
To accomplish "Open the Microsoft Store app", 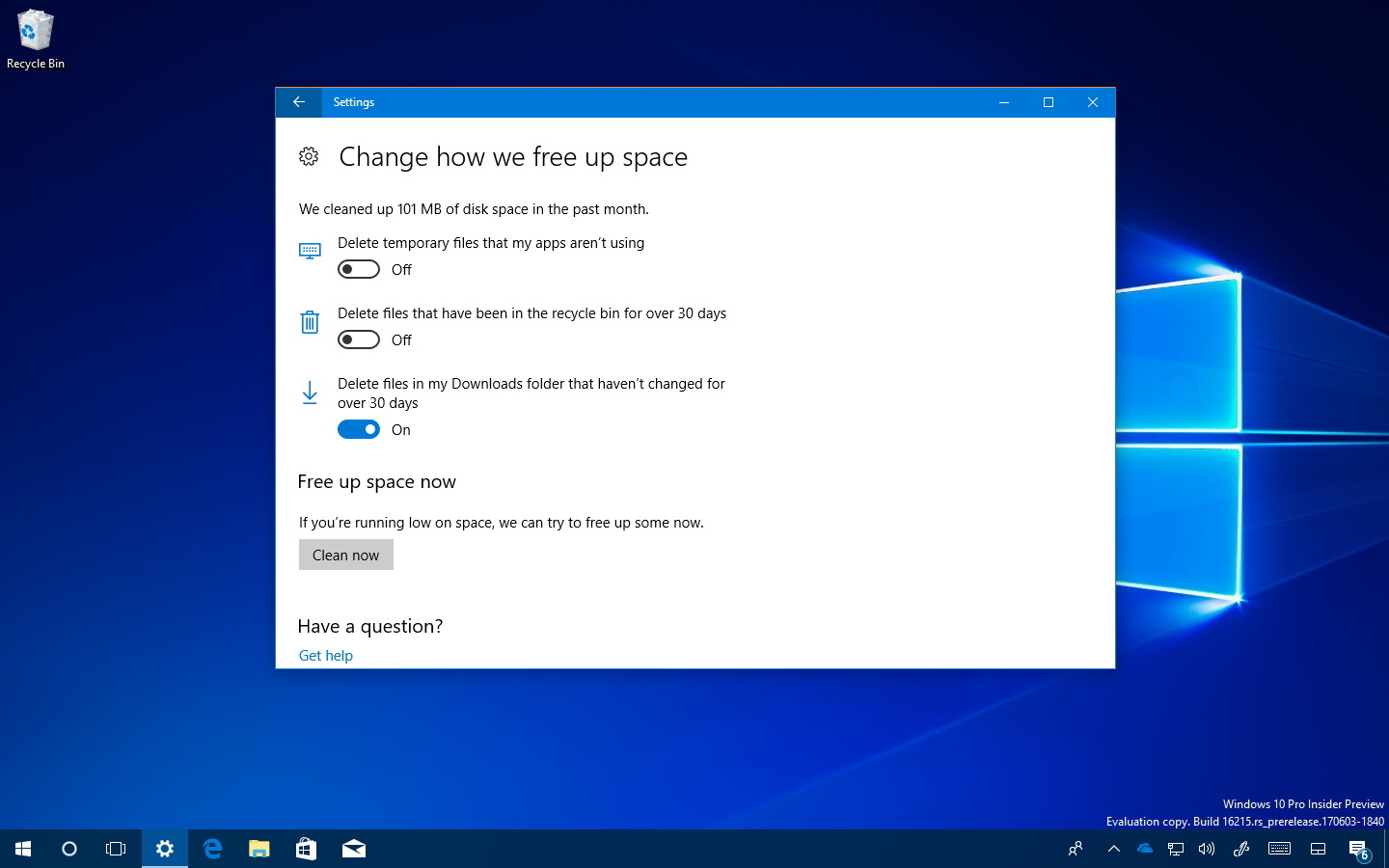I will [x=306, y=849].
